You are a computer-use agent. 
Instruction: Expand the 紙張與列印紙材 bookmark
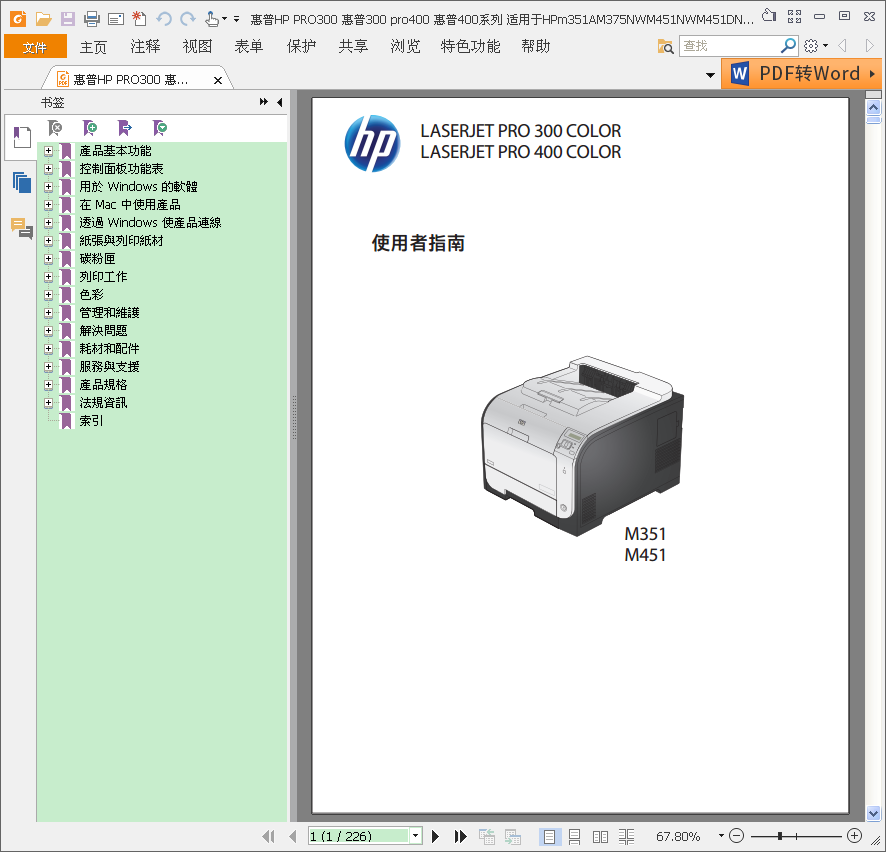click(x=48, y=241)
